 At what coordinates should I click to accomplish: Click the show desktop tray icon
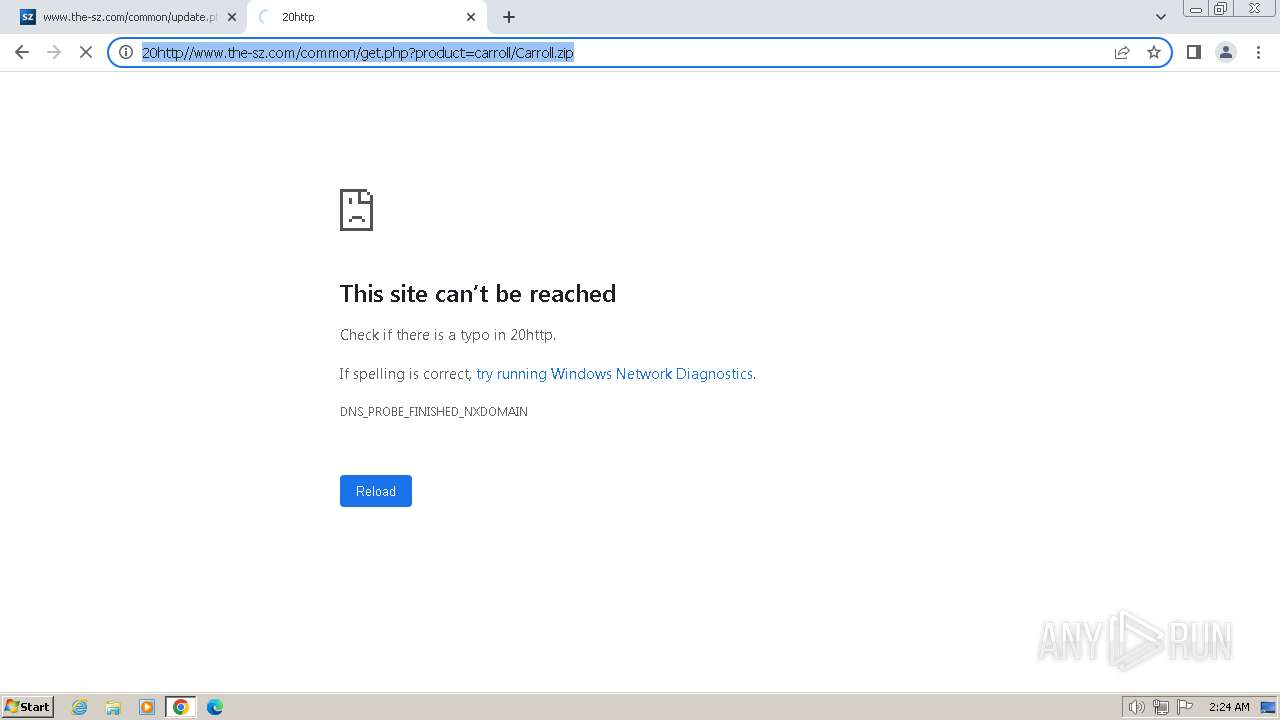[1268, 707]
